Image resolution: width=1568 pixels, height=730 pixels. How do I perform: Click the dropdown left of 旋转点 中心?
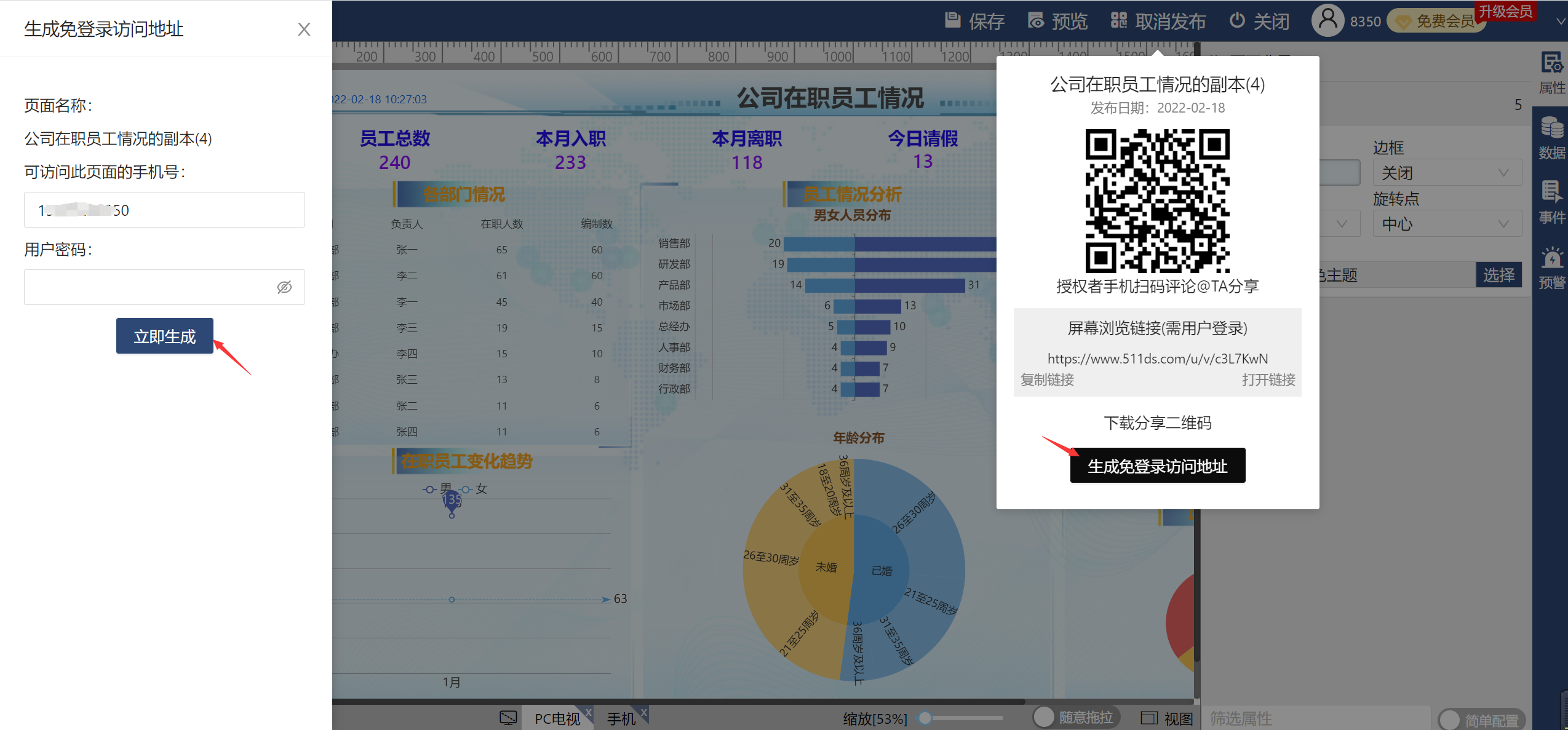[x=1340, y=224]
